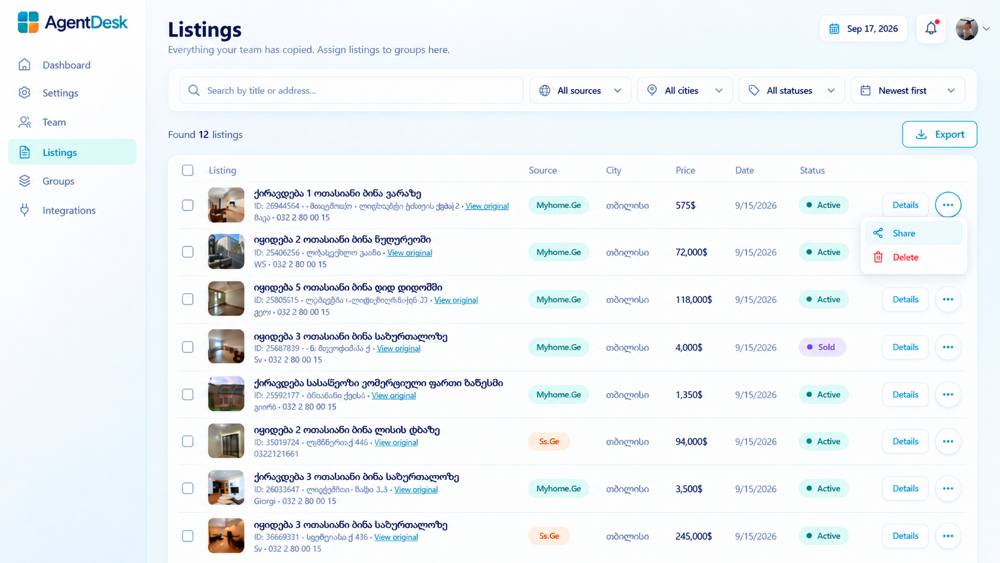Open Team in the sidebar
The image size is (1000, 563).
click(x=72, y=122)
